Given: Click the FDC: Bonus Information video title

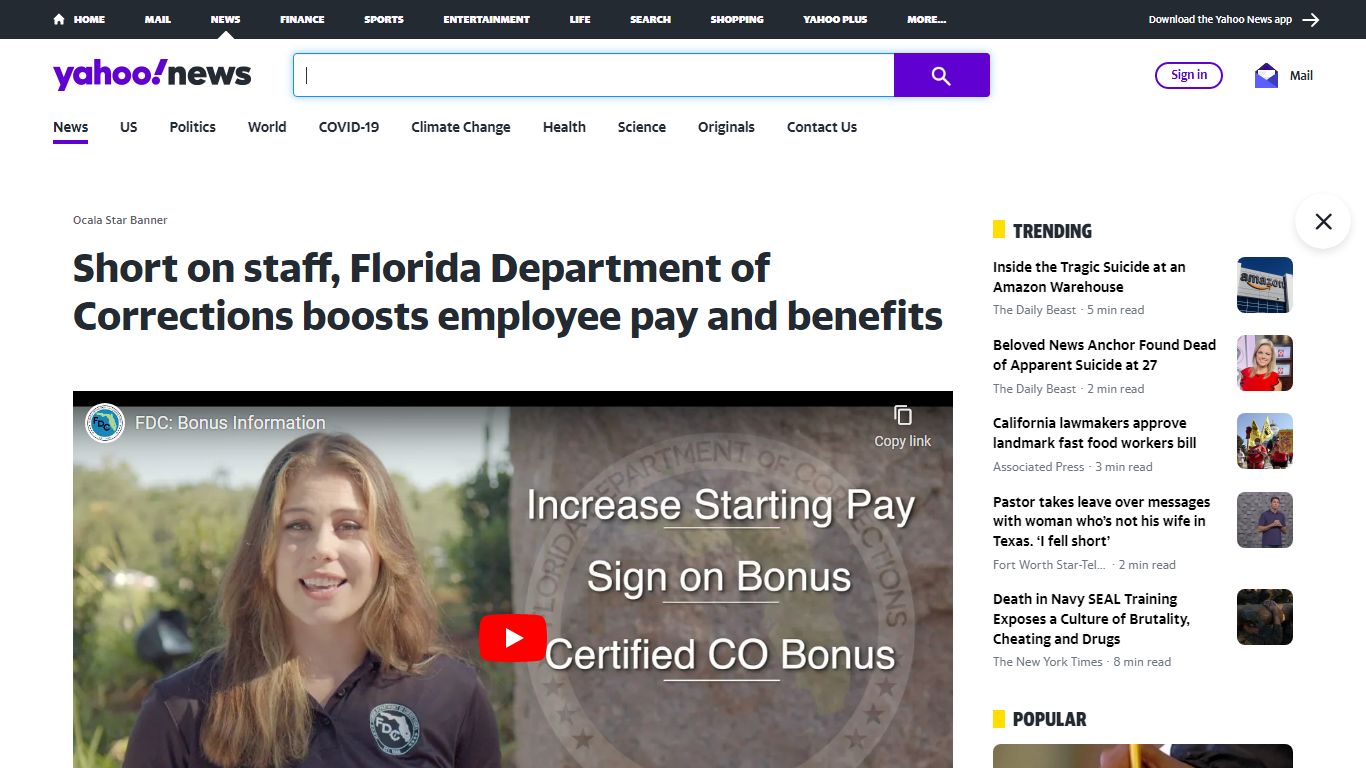Looking at the screenshot, I should 230,423.
